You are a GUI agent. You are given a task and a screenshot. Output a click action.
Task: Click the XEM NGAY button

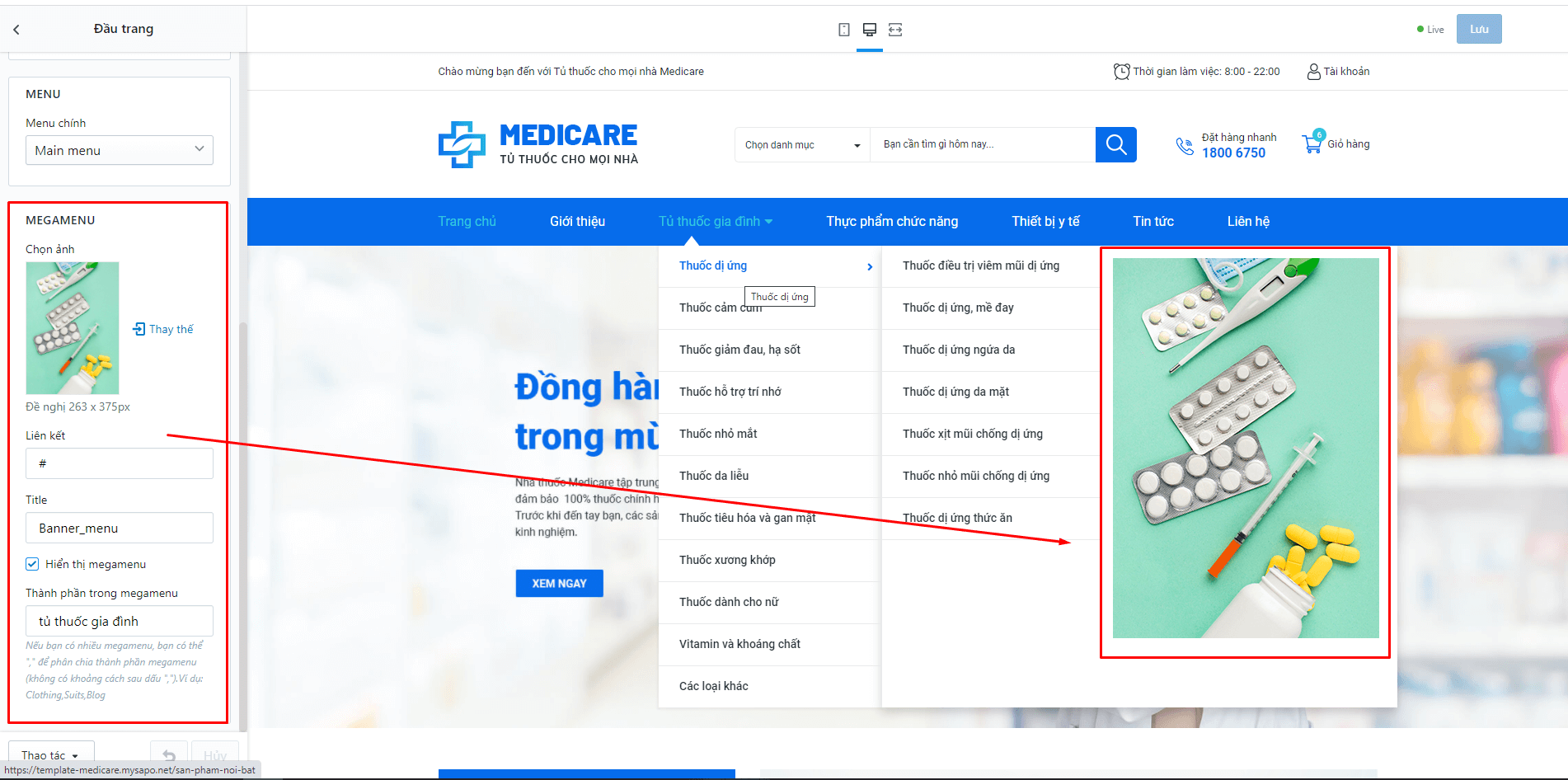559,583
